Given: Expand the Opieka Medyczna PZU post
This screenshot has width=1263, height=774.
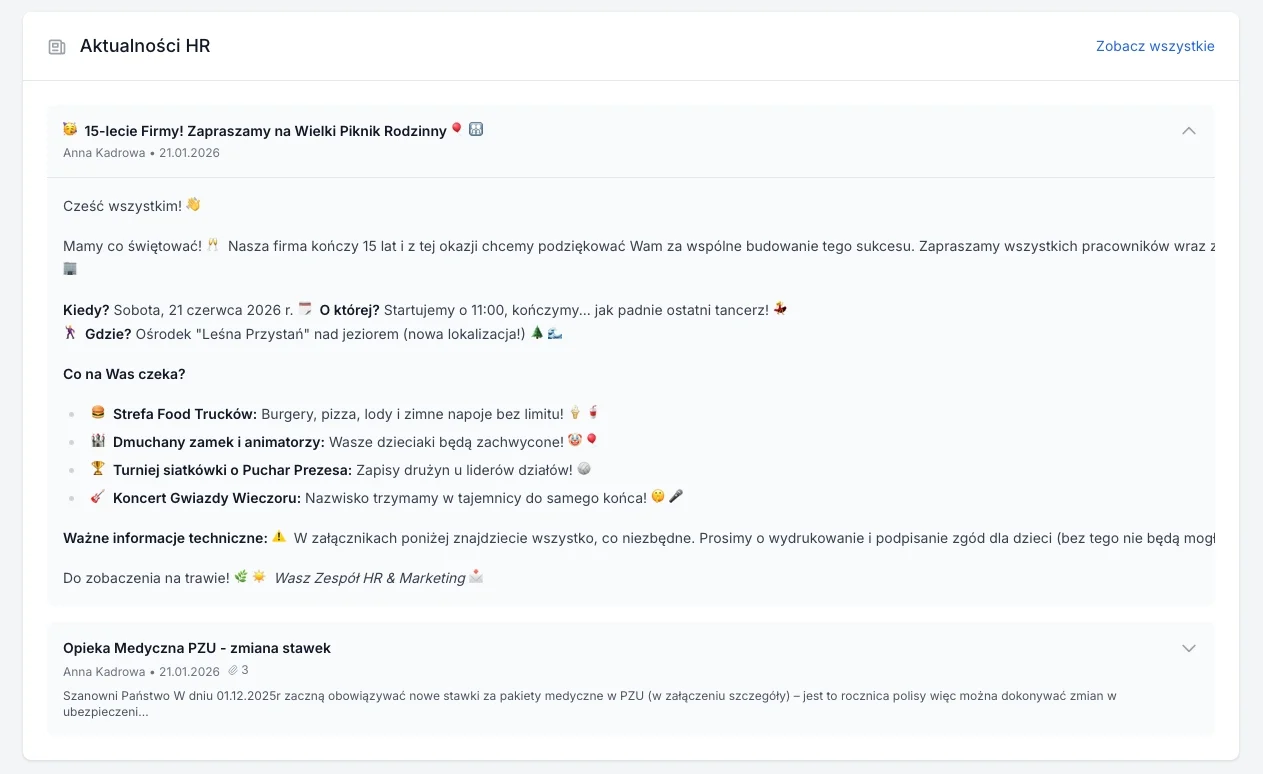Looking at the screenshot, I should click(x=1188, y=648).
